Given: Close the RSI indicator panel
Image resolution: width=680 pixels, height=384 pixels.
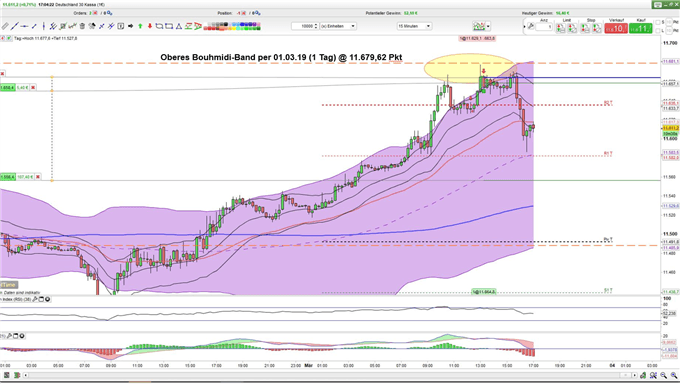Looking at the screenshot, I should (x=47, y=299).
